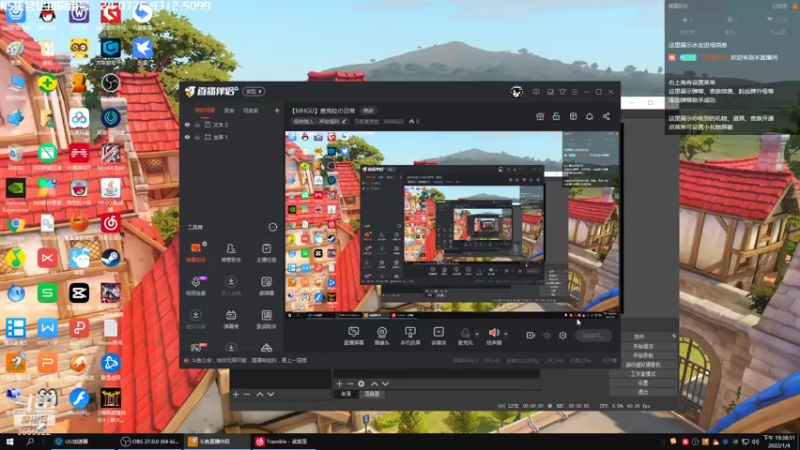Click the stream preview canvas
This screenshot has width=800, height=450.
(452, 225)
